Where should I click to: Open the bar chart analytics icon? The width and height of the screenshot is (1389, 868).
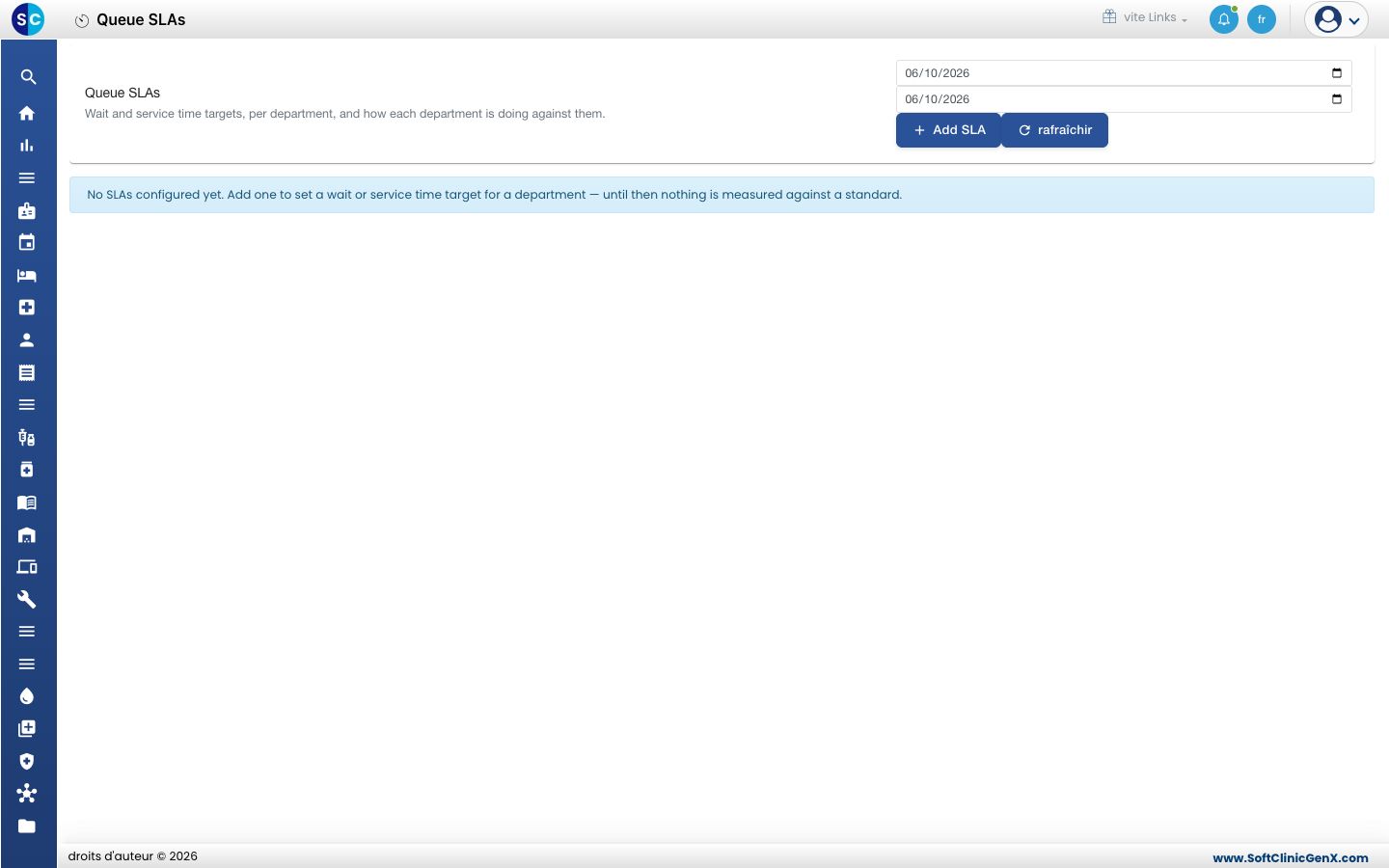27,146
